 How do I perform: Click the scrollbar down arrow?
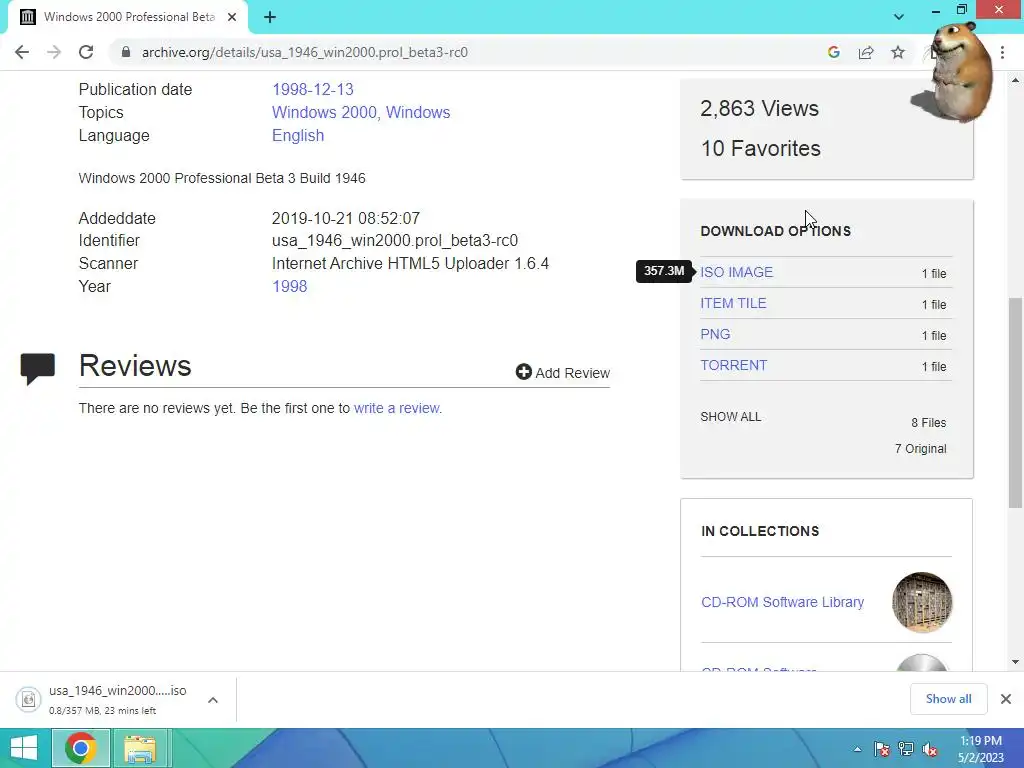click(1015, 662)
